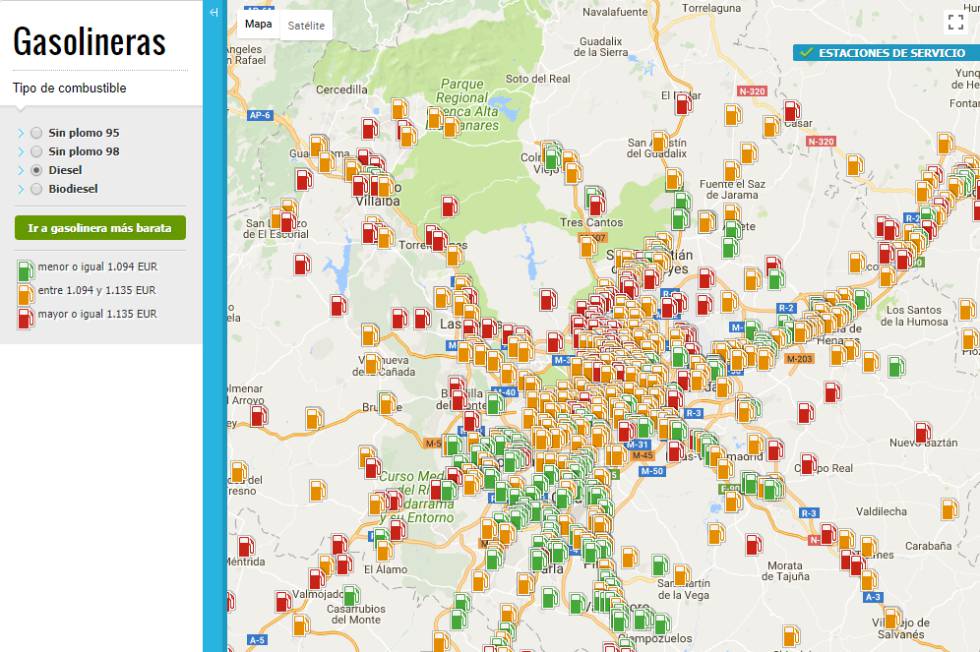Image resolution: width=980 pixels, height=652 pixels.
Task: Open the red station marker at Campo Real
Action: [808, 464]
